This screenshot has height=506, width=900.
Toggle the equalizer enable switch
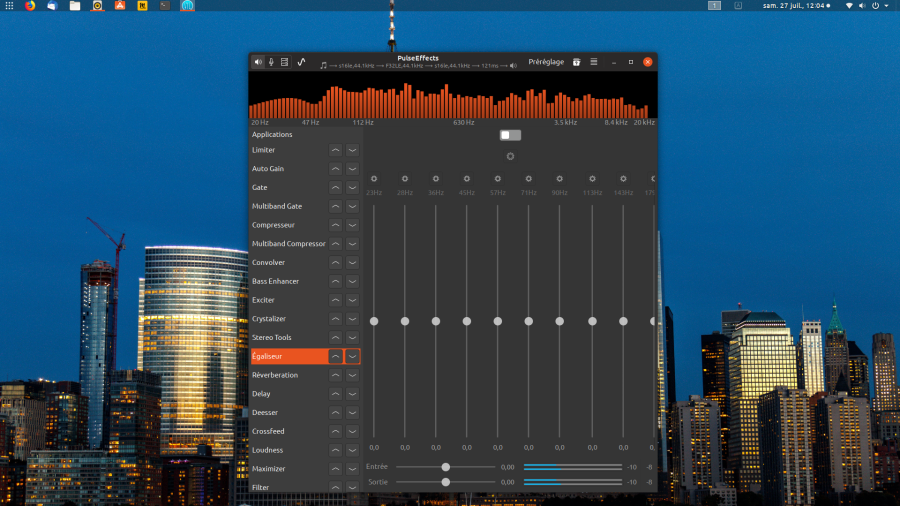click(x=510, y=135)
